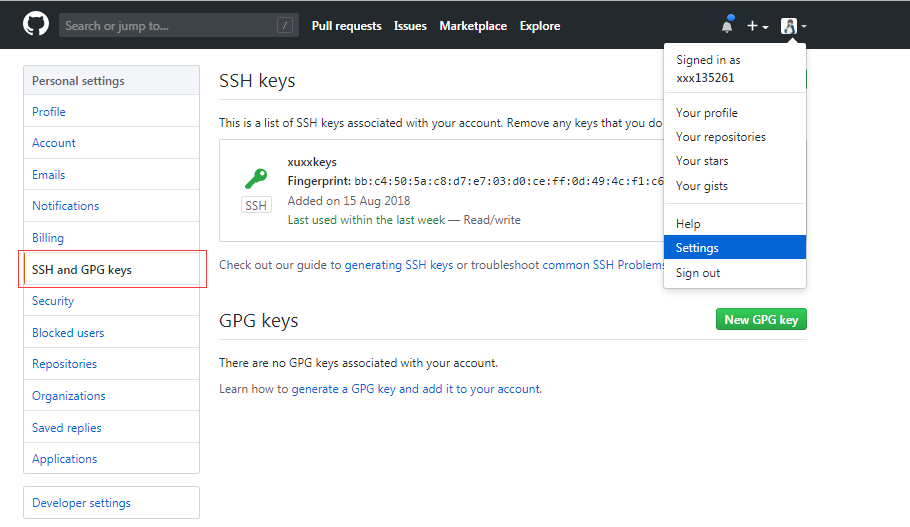Open the generating SSH keys guide link
Image resolution: width=910 pixels, height=527 pixels.
(399, 265)
